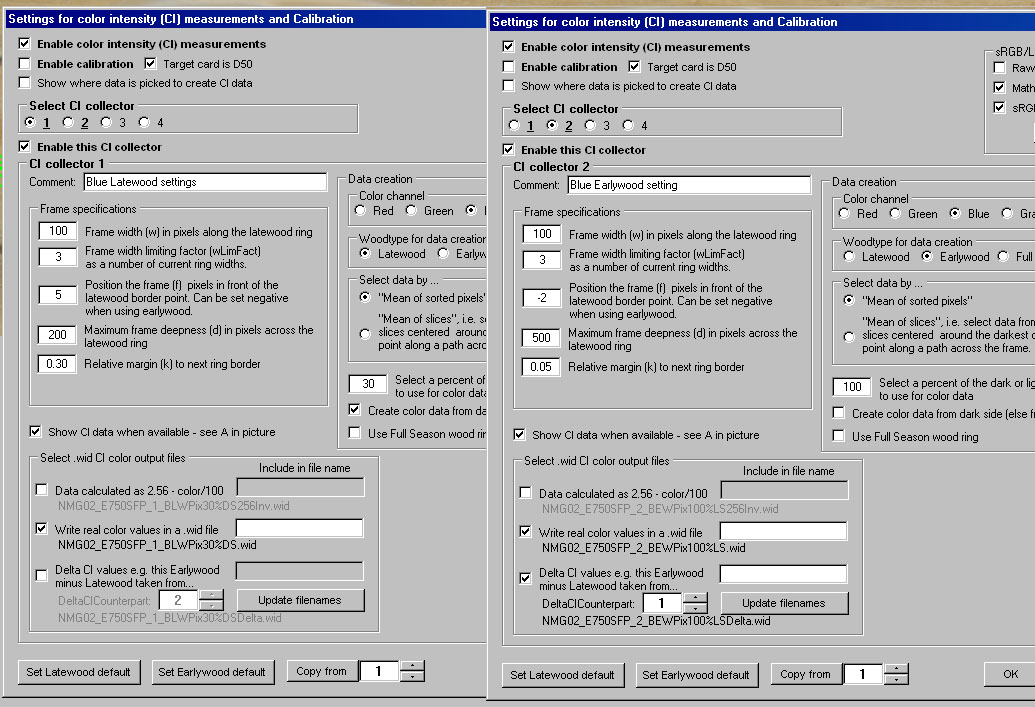The height and width of the screenshot is (707, 1035).
Task: Check Data calculated as 2.56 - color/100 in left window
Action: click(42, 490)
